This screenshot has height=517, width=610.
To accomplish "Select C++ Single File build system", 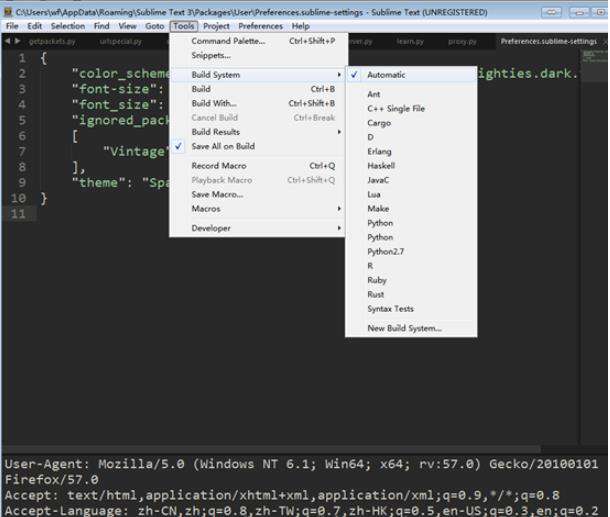I will pyautogui.click(x=411, y=109).
